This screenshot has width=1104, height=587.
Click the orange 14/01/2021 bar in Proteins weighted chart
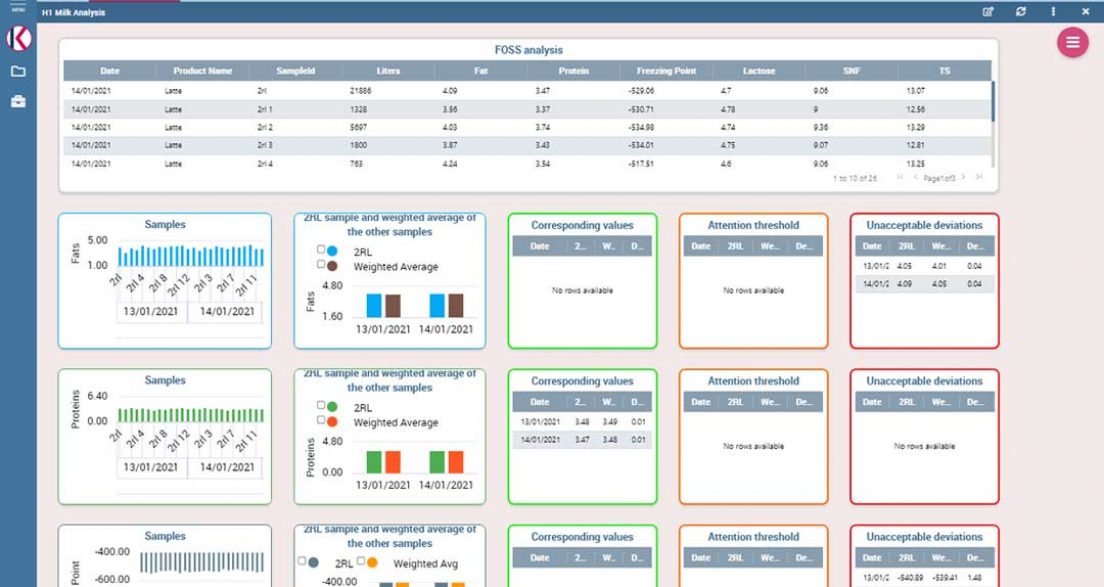click(456, 462)
